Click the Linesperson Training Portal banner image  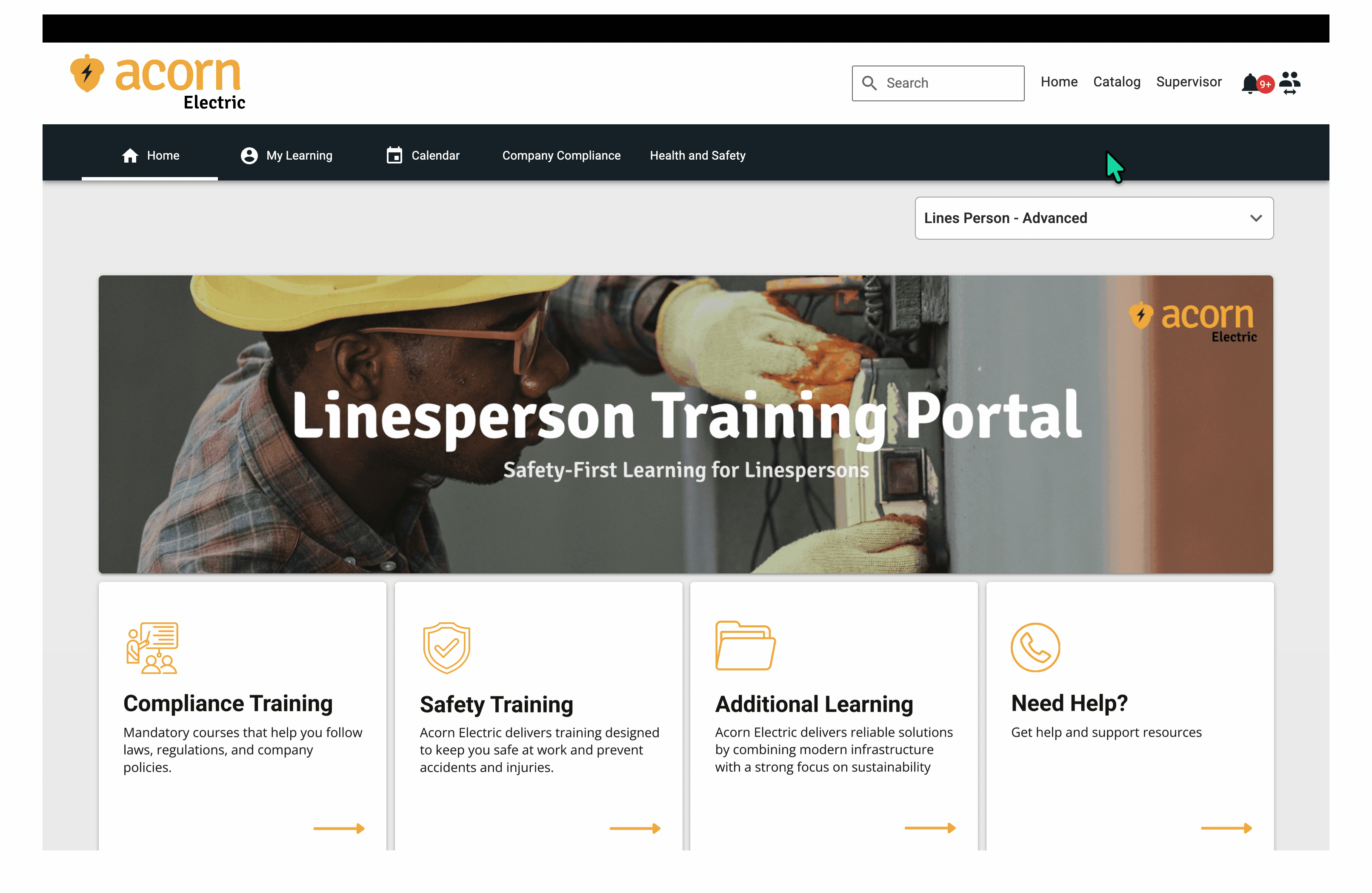point(686,424)
